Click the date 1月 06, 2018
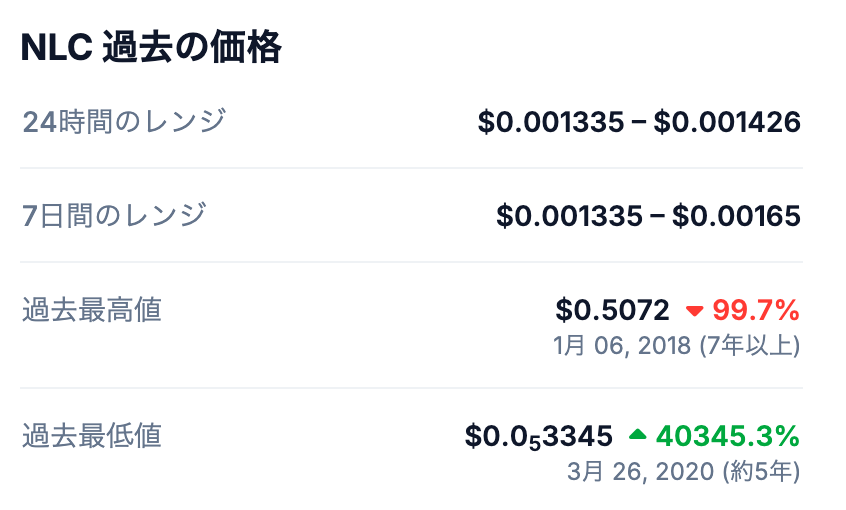 [x=622, y=345]
